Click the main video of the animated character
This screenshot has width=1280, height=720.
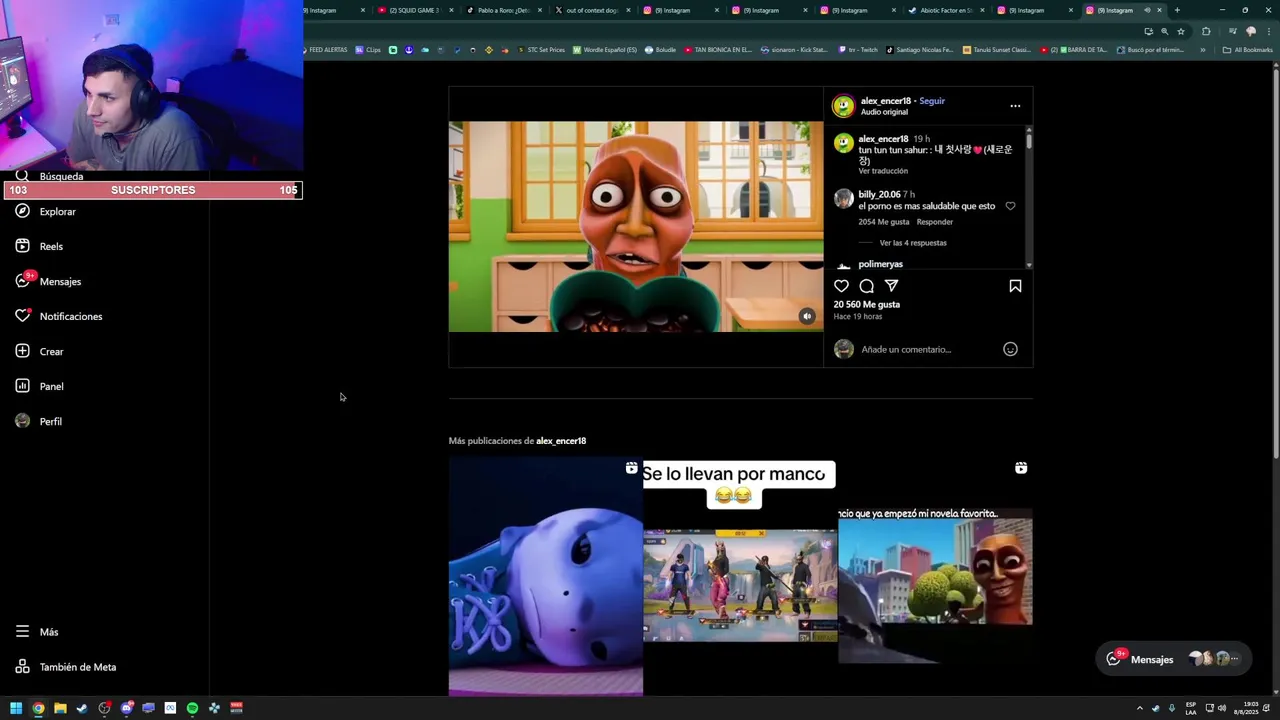pos(636,226)
